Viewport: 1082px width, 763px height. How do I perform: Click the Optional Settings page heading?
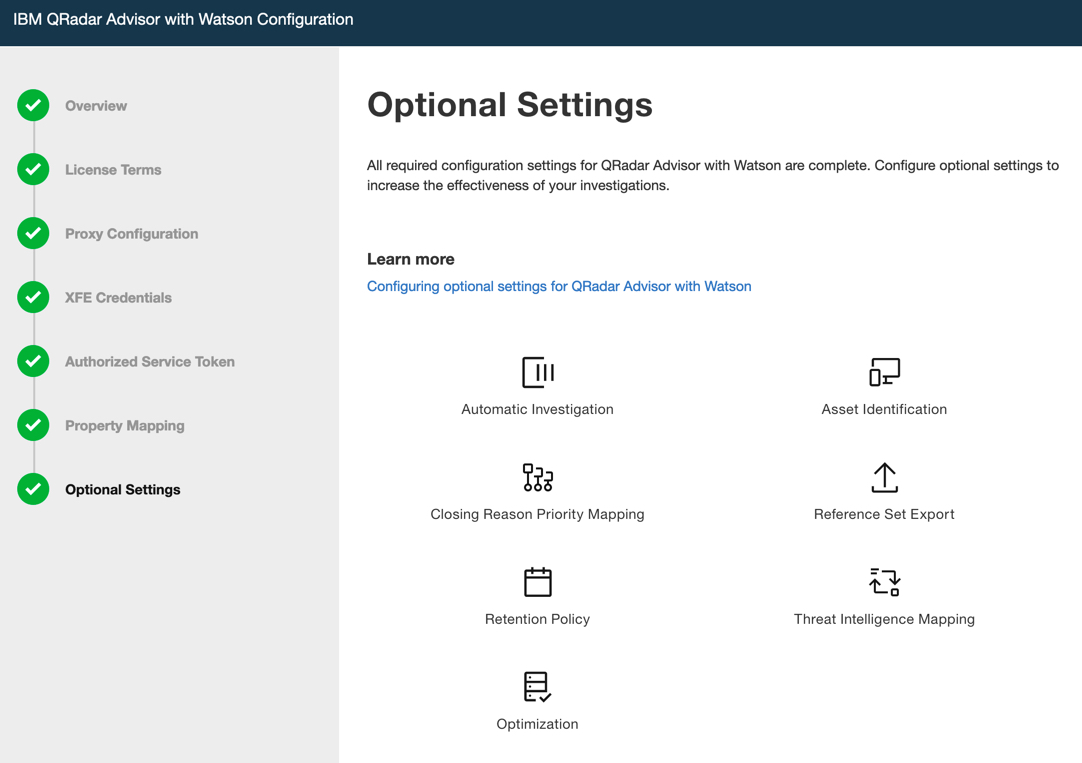(510, 106)
